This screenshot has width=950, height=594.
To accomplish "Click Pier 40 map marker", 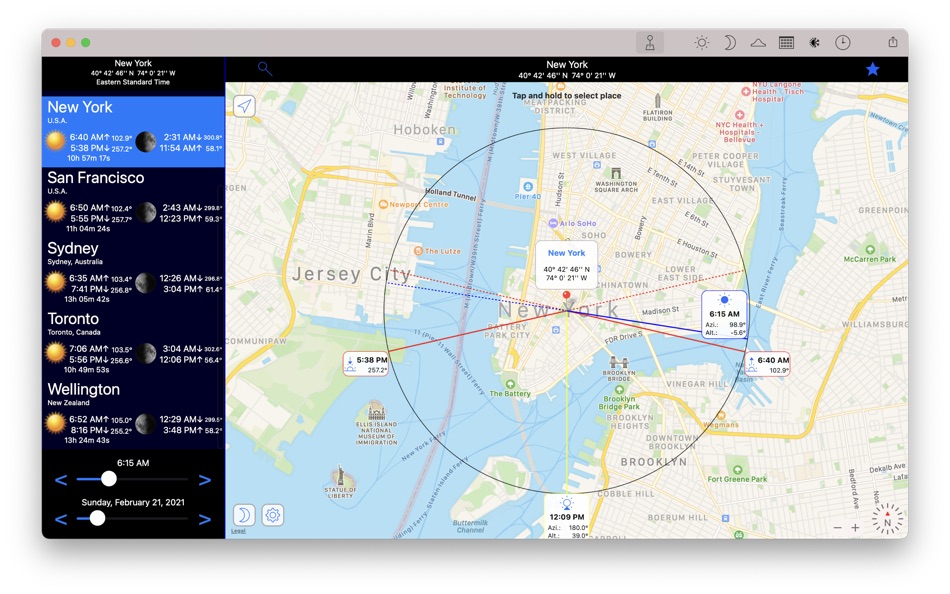I will [x=528, y=187].
